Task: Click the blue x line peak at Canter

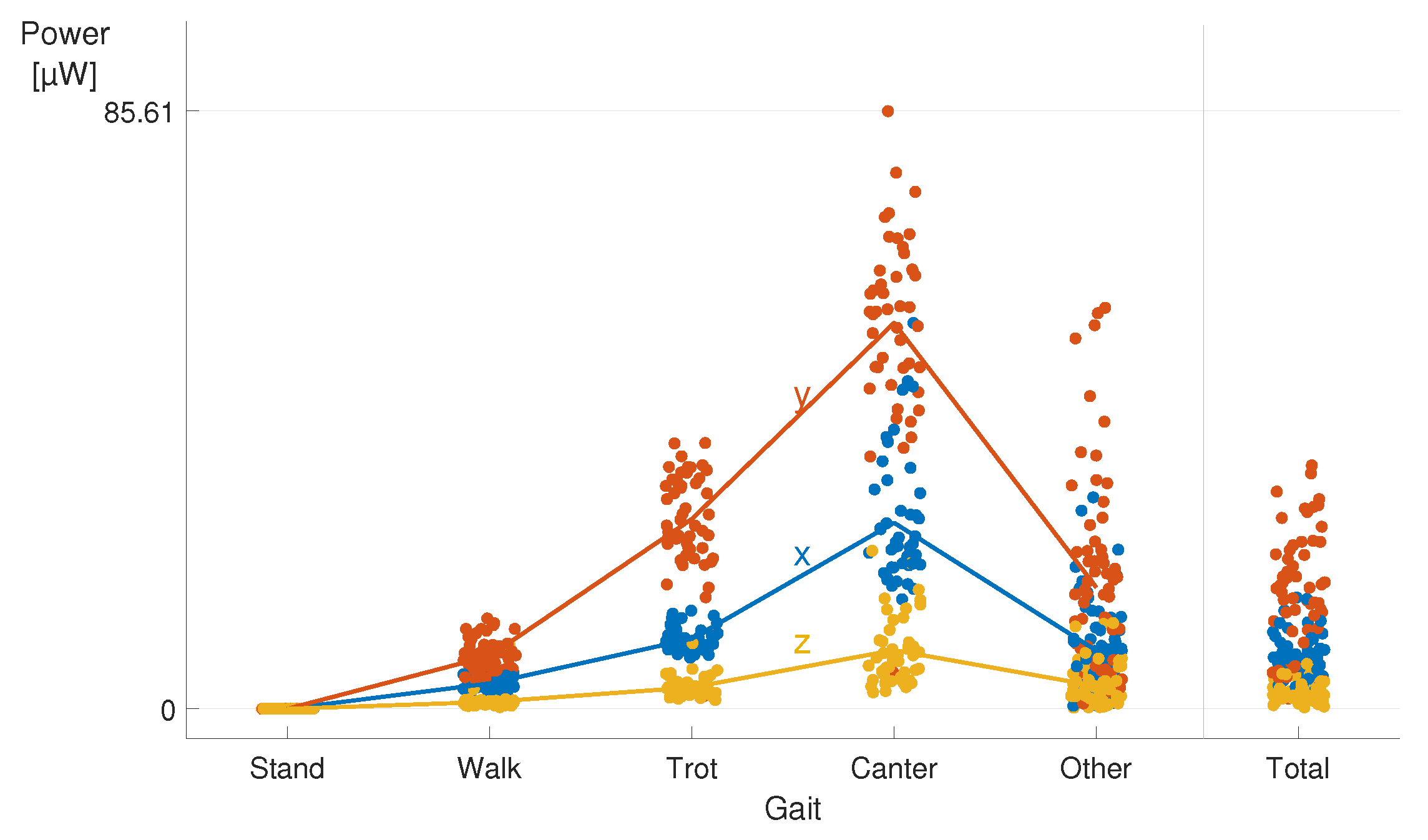Action: [x=894, y=522]
